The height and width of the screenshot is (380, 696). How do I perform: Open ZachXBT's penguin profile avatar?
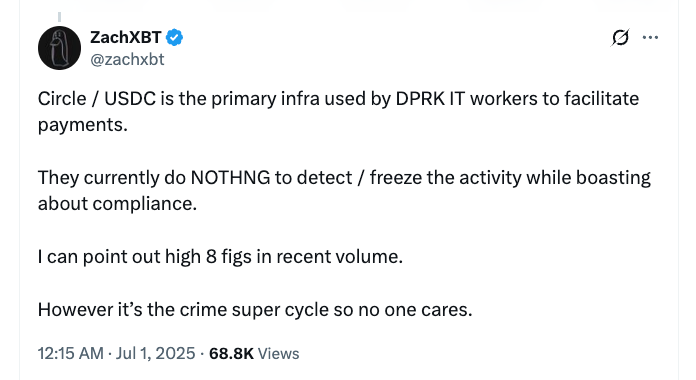(x=59, y=48)
